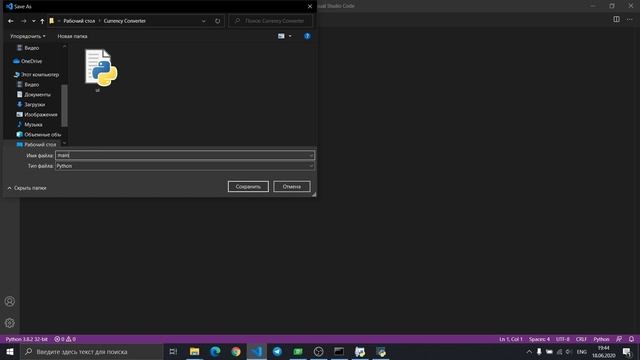Split the VS Code editor

click(x=616, y=19)
